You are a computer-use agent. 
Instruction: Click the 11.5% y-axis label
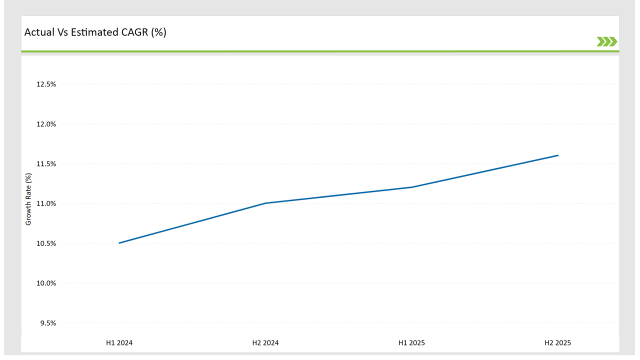pyautogui.click(x=46, y=164)
